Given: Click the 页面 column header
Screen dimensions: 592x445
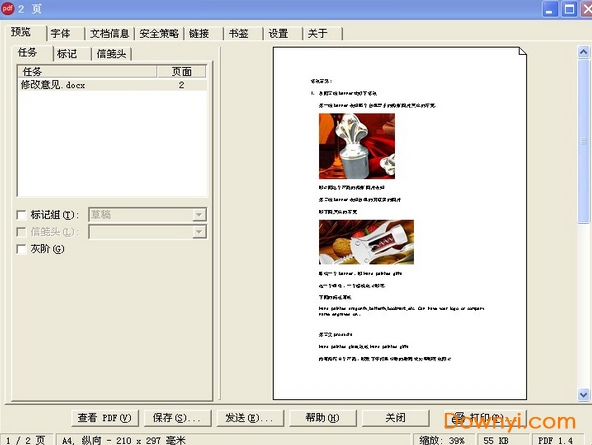Looking at the screenshot, I should tap(182, 71).
